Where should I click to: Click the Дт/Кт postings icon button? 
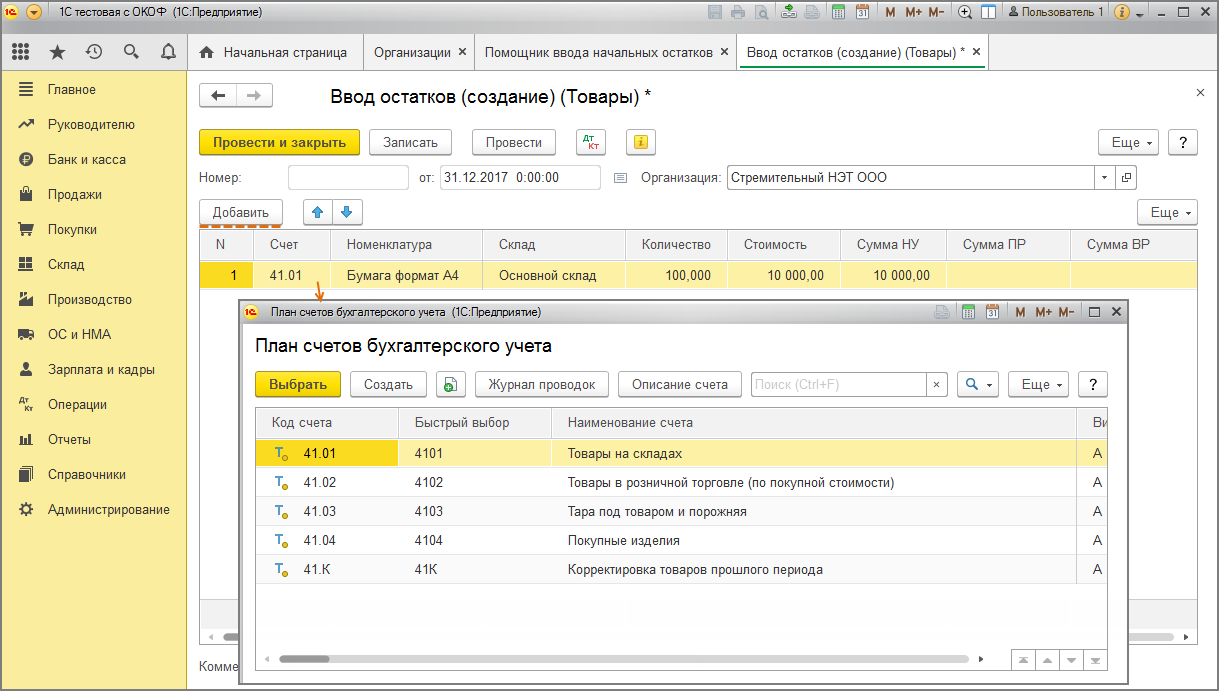pyautogui.click(x=591, y=143)
